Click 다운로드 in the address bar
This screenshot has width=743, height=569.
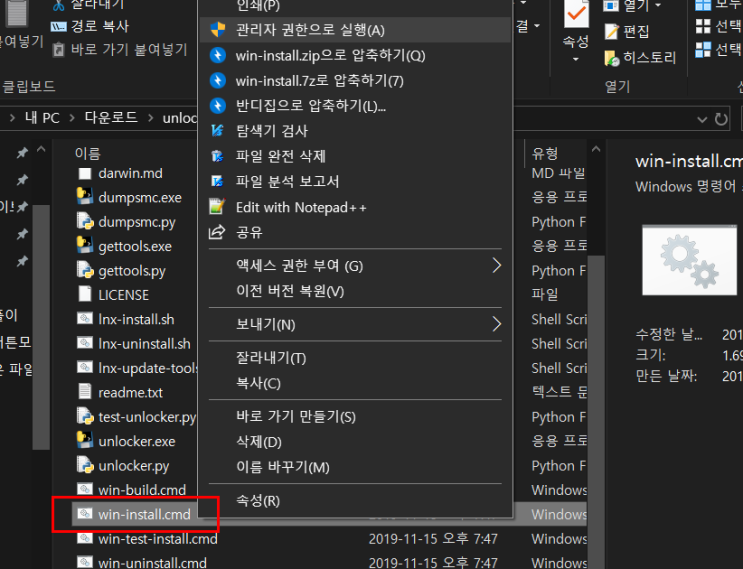pyautogui.click(x=111, y=117)
